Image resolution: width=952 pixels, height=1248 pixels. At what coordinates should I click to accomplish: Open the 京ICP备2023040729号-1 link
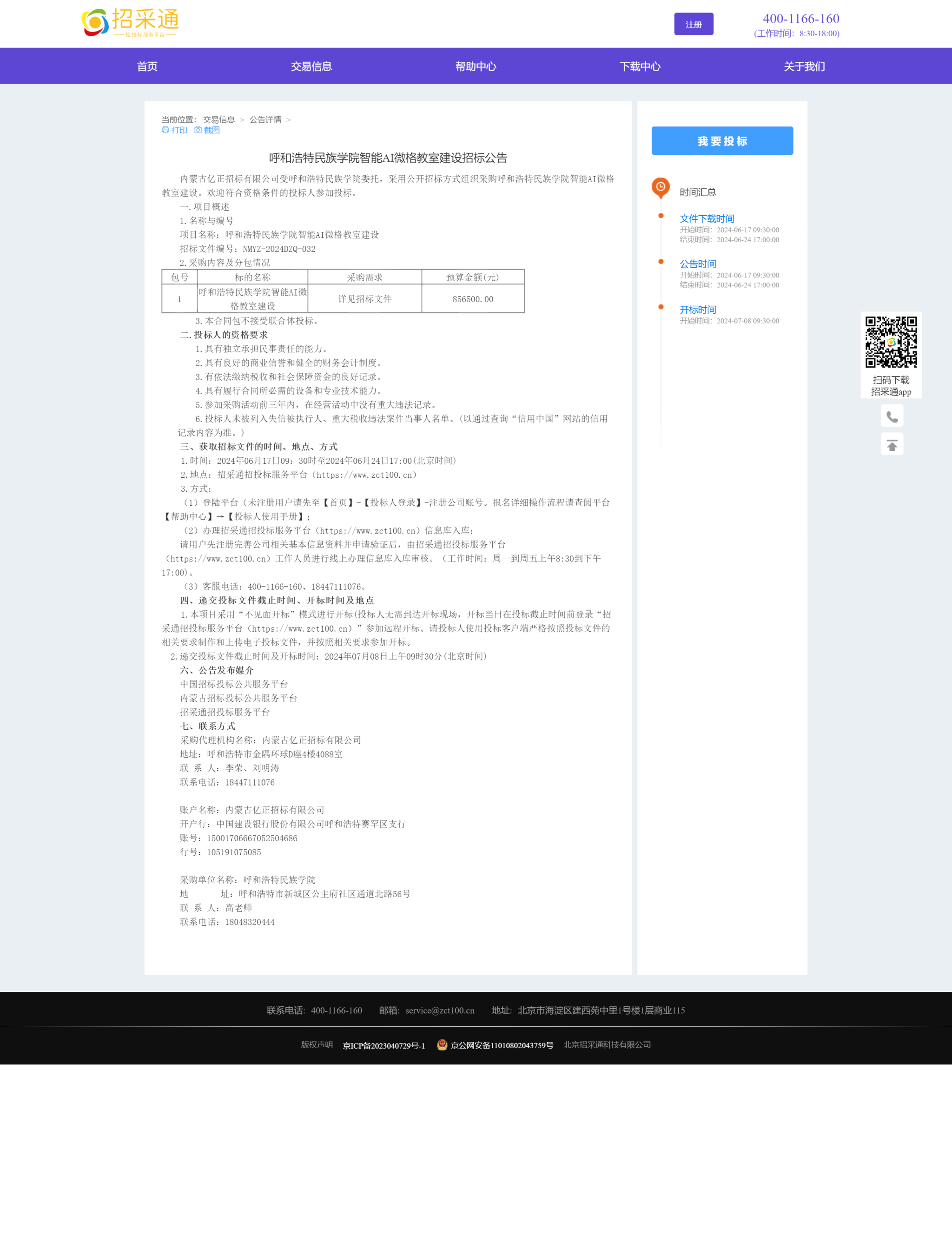click(383, 1046)
